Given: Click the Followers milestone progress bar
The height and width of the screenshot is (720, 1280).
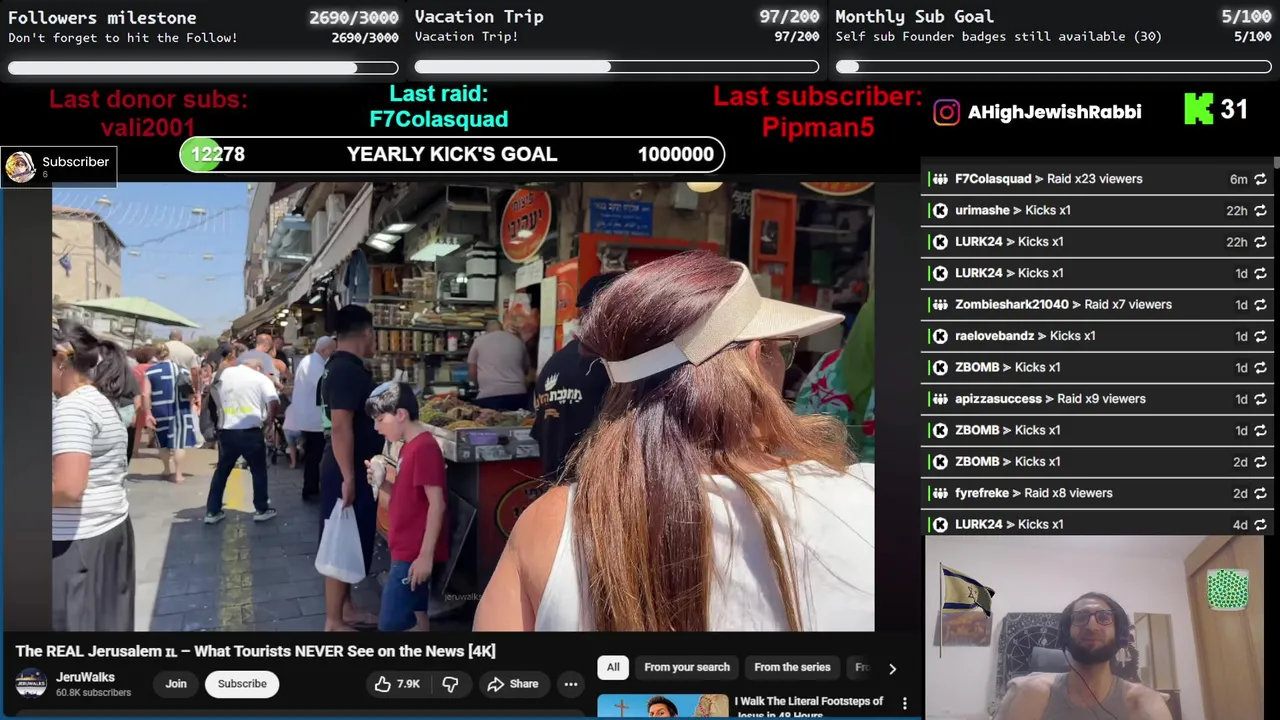Looking at the screenshot, I should [x=203, y=68].
